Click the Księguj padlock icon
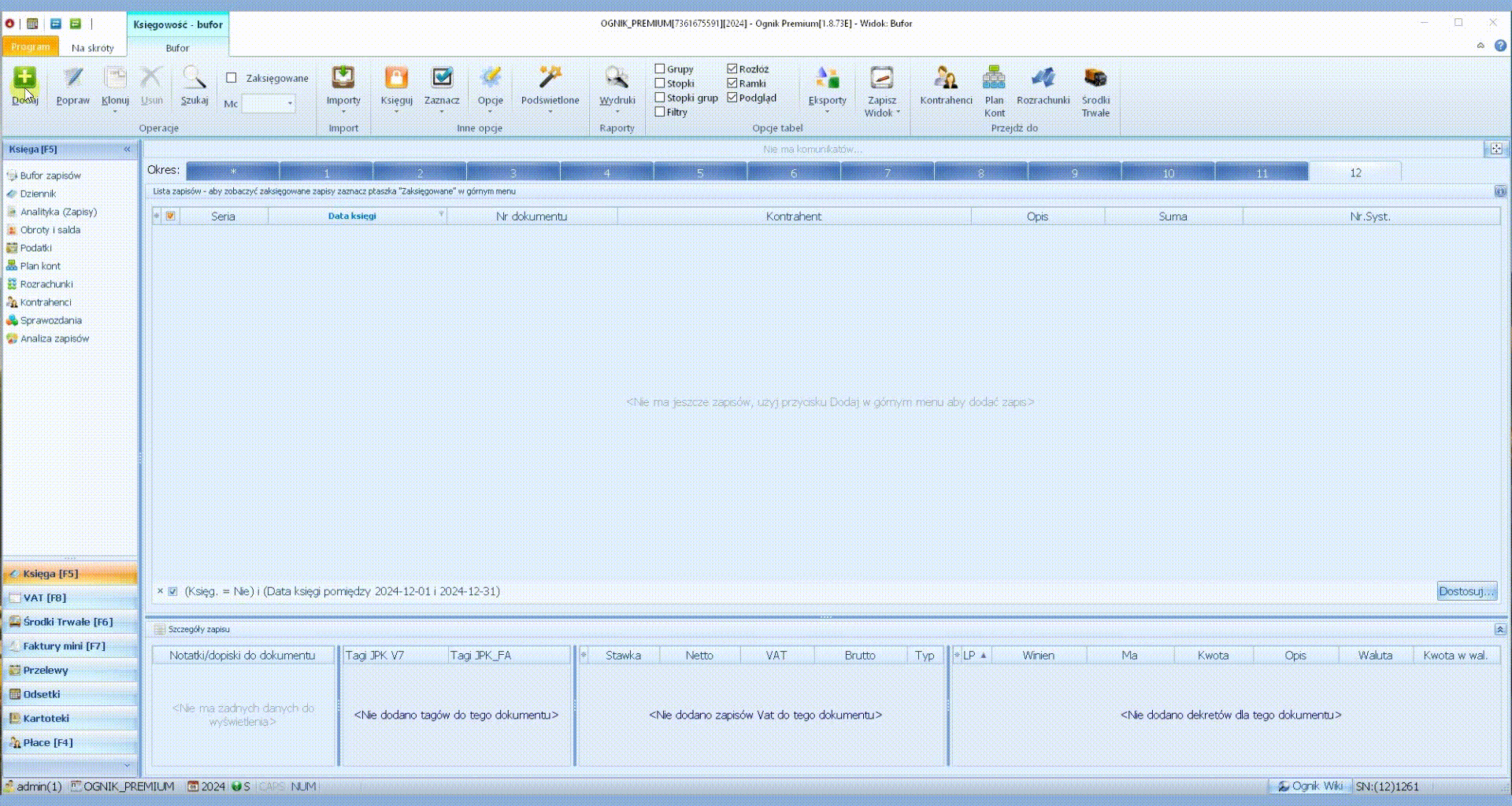This screenshot has width=1512, height=806. (x=396, y=78)
